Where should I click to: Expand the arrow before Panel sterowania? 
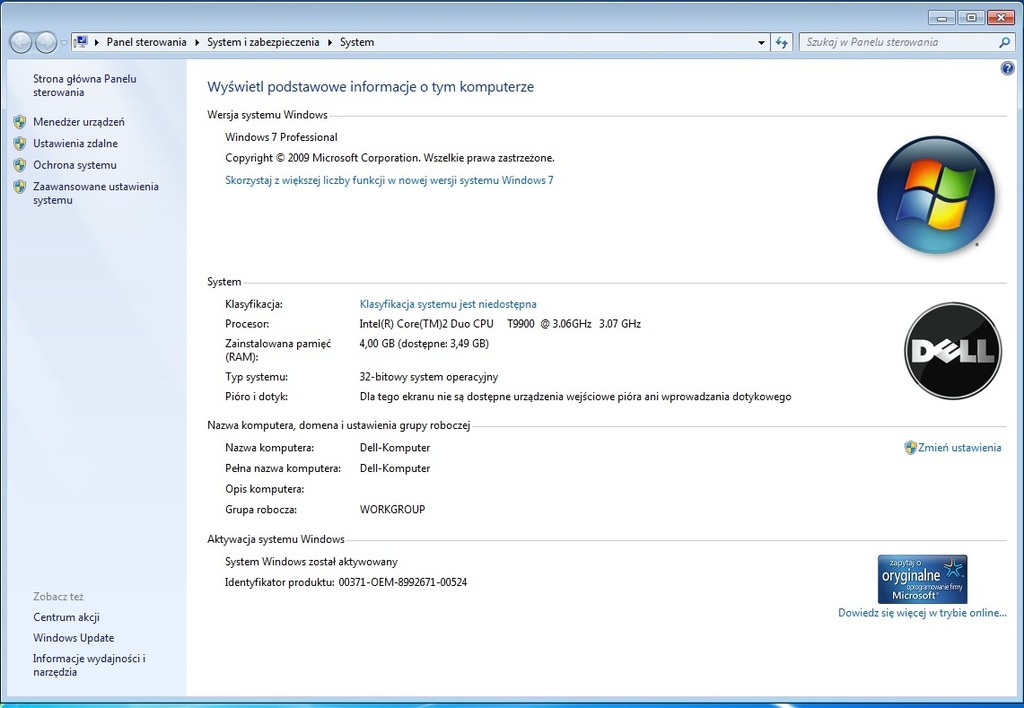pos(97,42)
